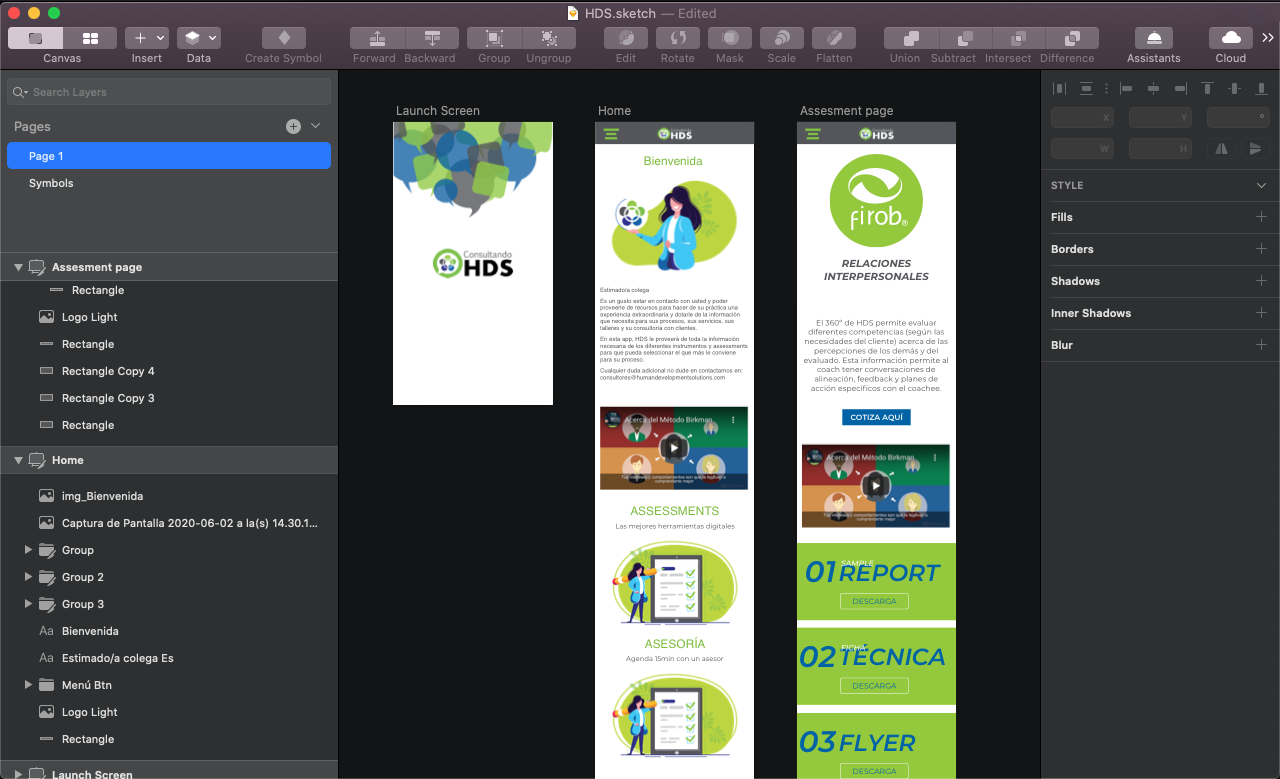
Task: Click the Rotate tool icon
Action: coord(677,38)
